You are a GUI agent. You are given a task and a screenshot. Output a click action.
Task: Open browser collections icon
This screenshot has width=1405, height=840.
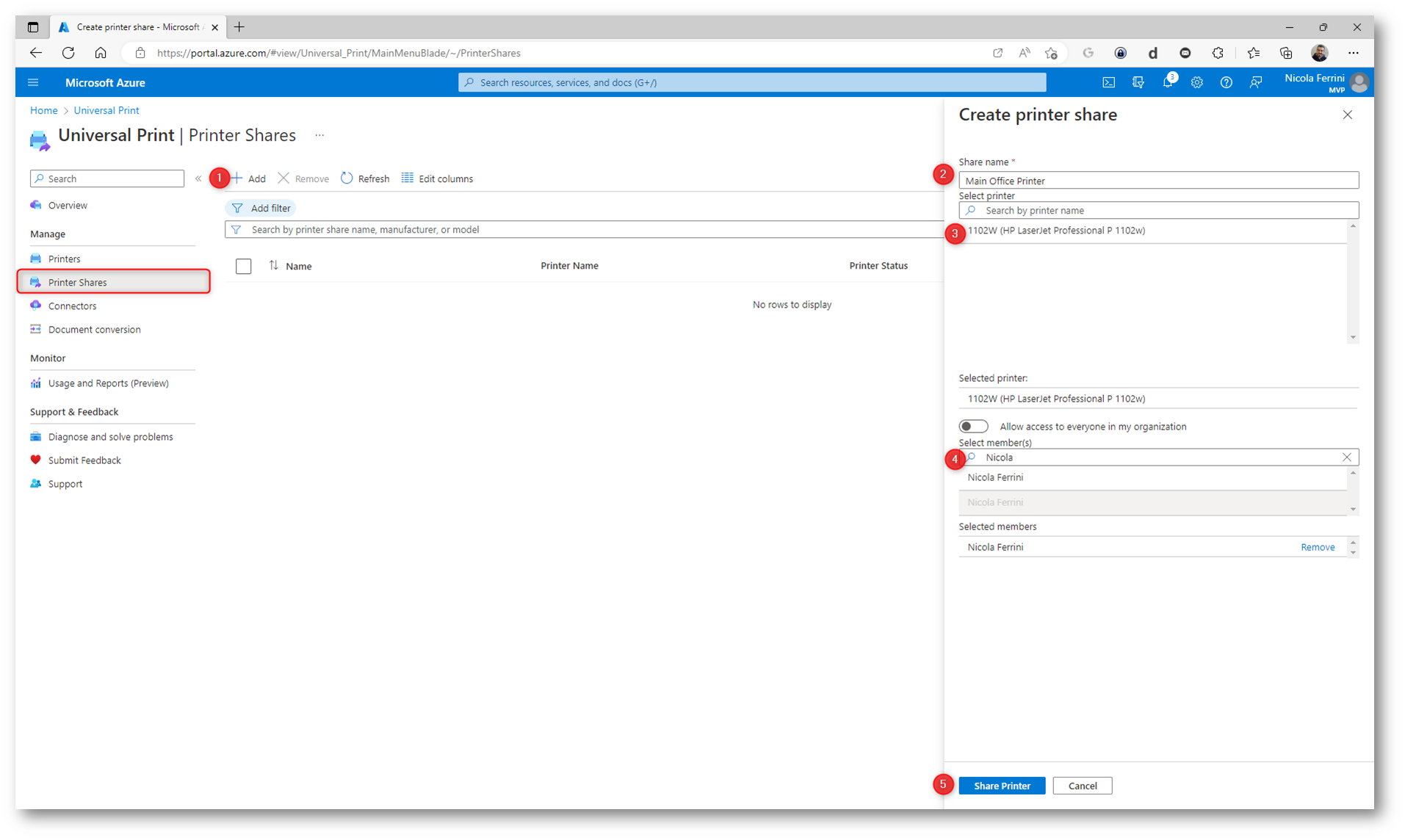click(x=1285, y=53)
